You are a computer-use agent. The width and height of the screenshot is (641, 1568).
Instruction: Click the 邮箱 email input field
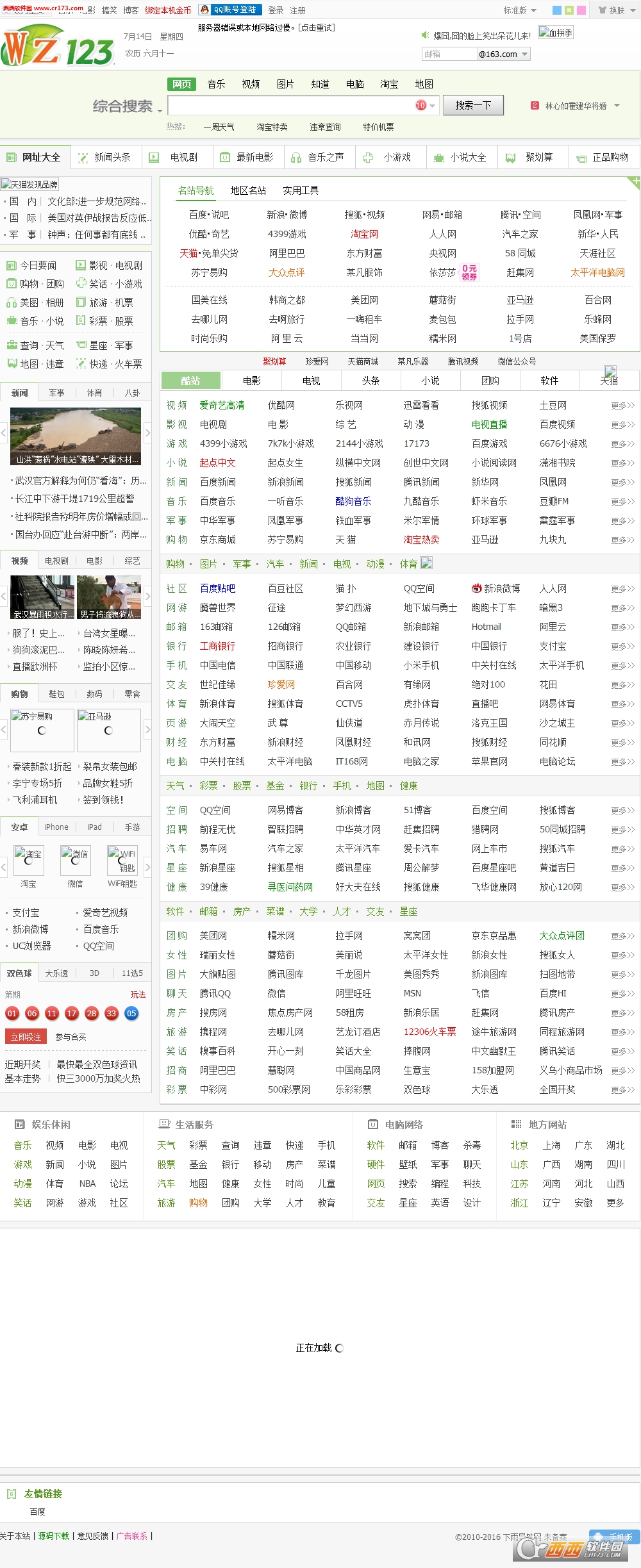tap(449, 54)
